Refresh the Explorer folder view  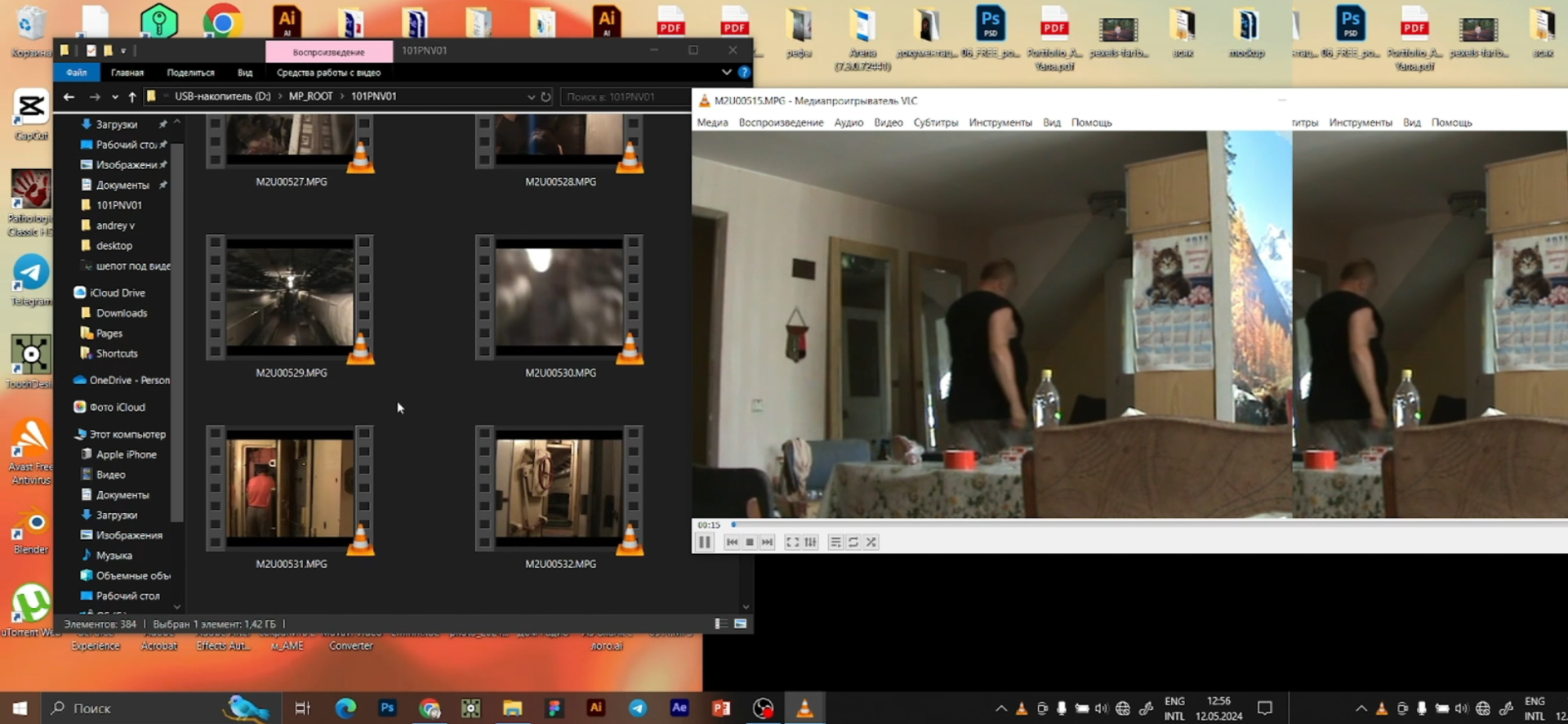546,96
